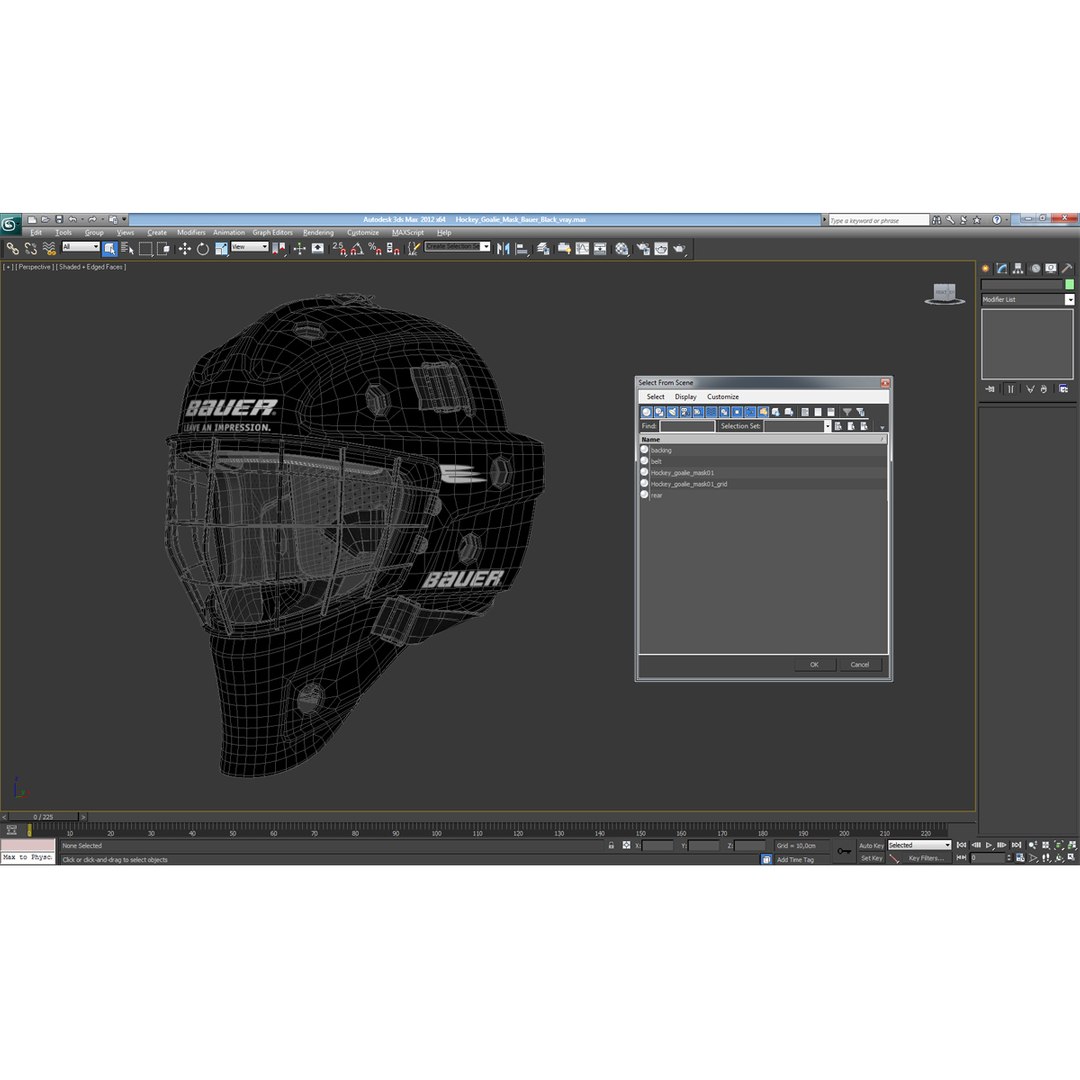Open Display menu in Select From Scene dialog
This screenshot has width=1080, height=1080.
click(x=685, y=397)
